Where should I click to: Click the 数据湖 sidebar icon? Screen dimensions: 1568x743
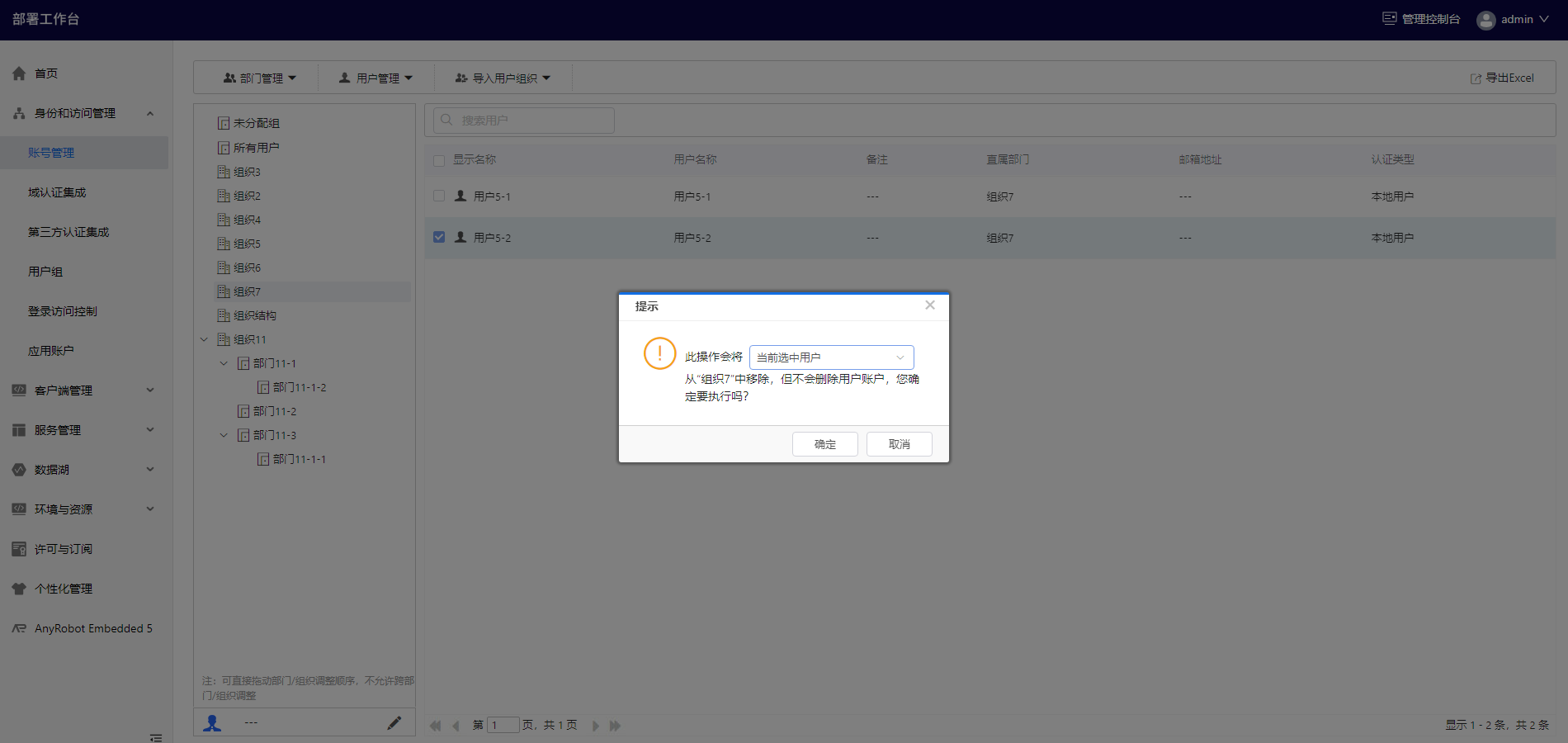pos(19,470)
